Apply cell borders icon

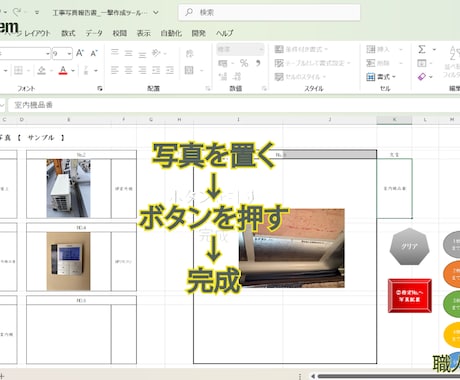click(19, 70)
